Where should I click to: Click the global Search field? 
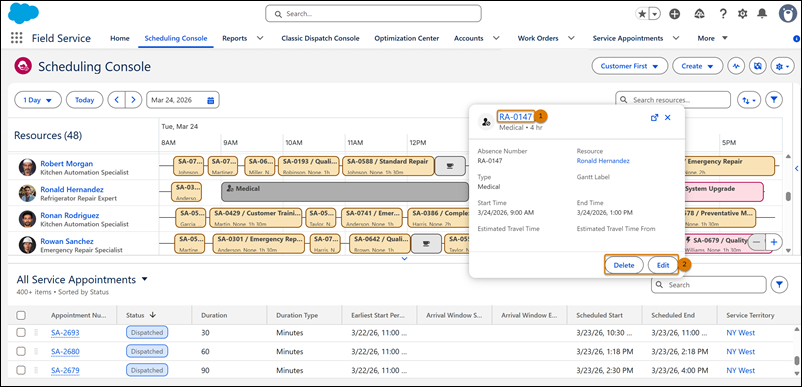[373, 14]
